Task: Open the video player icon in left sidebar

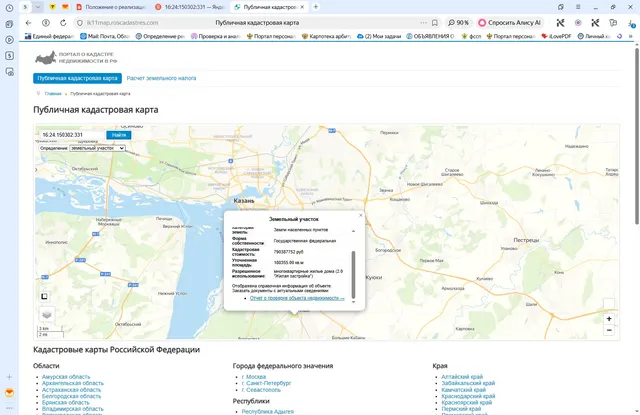Action: pos(9,40)
